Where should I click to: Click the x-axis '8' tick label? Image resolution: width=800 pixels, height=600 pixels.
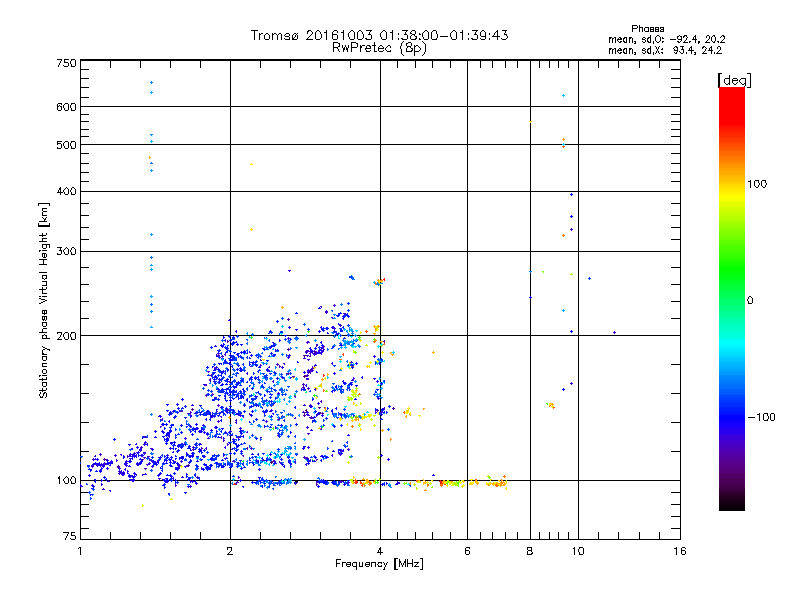tap(530, 551)
